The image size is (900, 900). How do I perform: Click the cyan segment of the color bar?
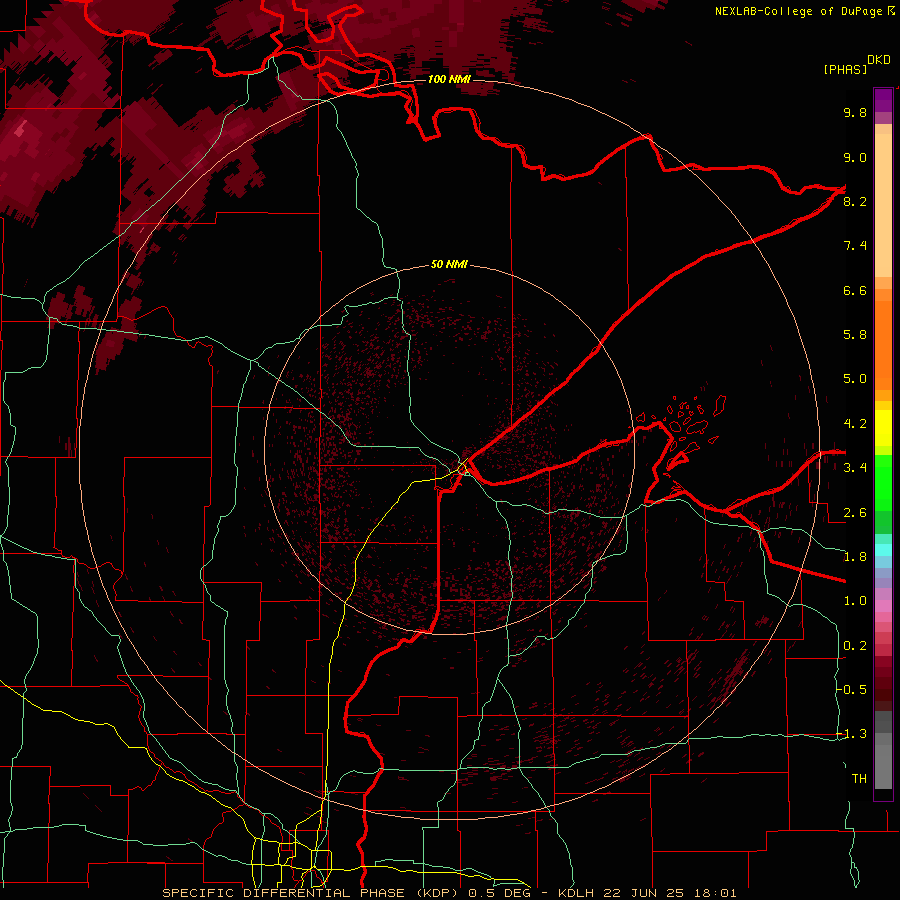[x=883, y=549]
